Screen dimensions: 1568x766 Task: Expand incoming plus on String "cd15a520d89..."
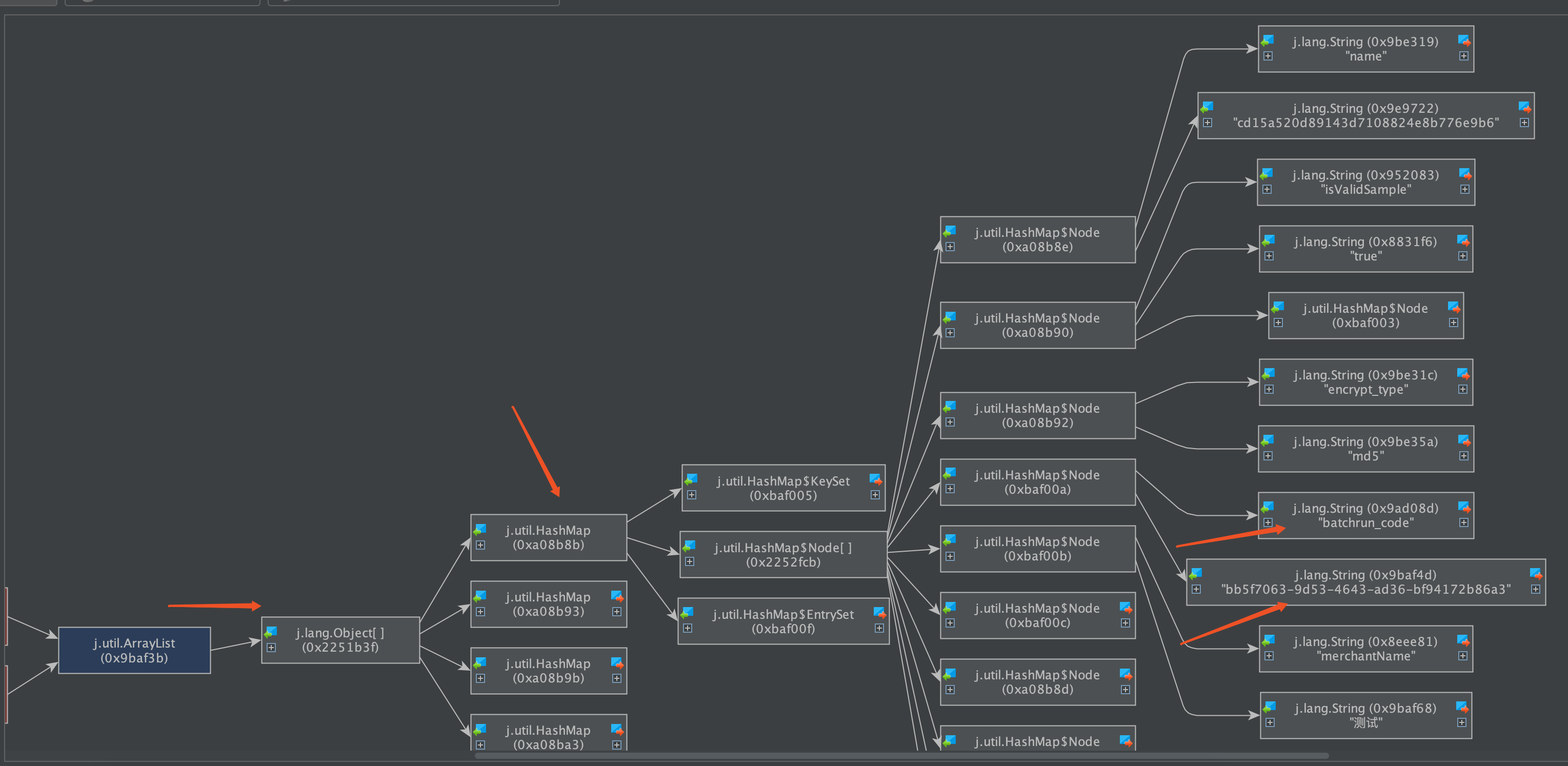pyautogui.click(x=1208, y=123)
